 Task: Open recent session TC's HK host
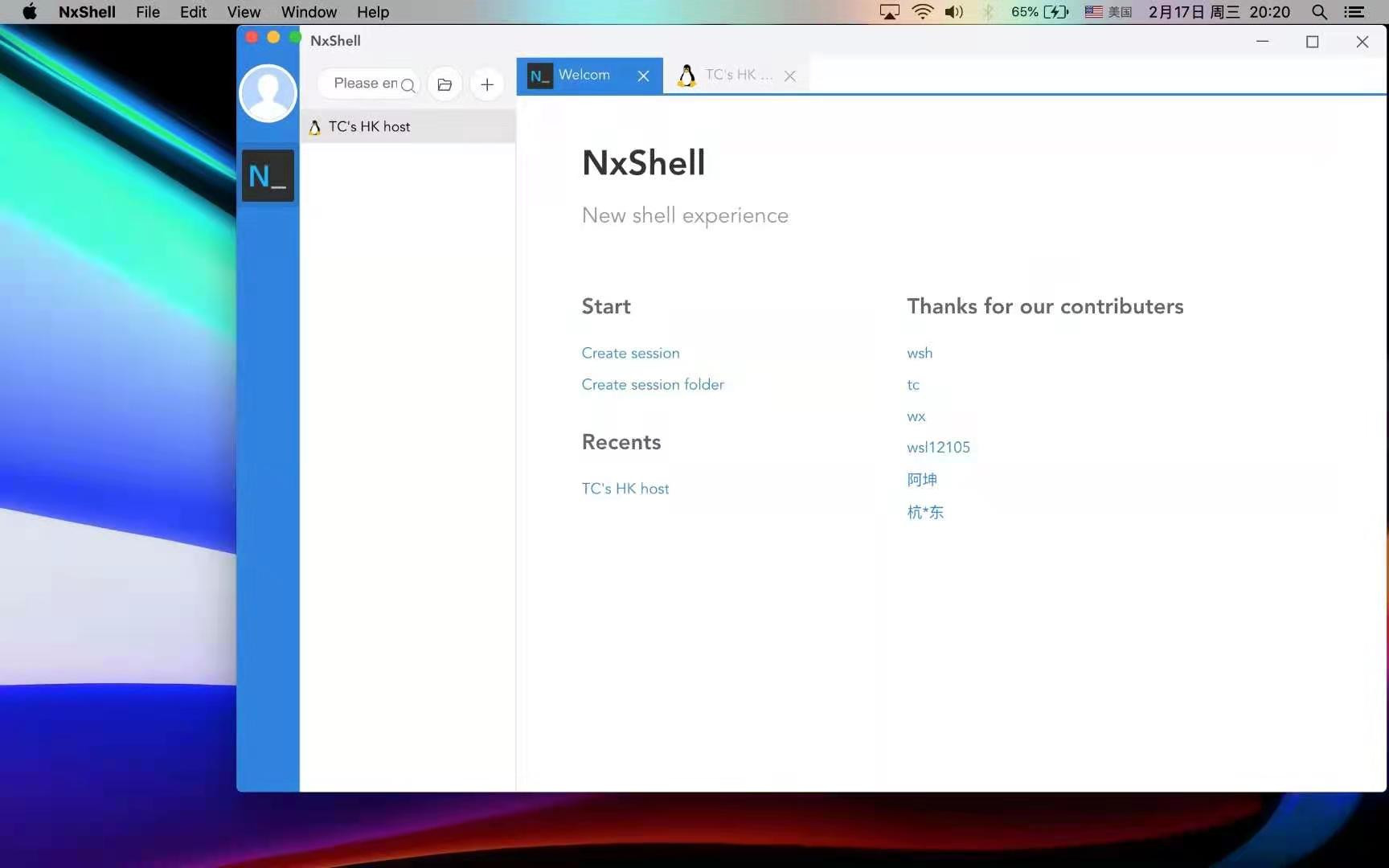click(625, 489)
